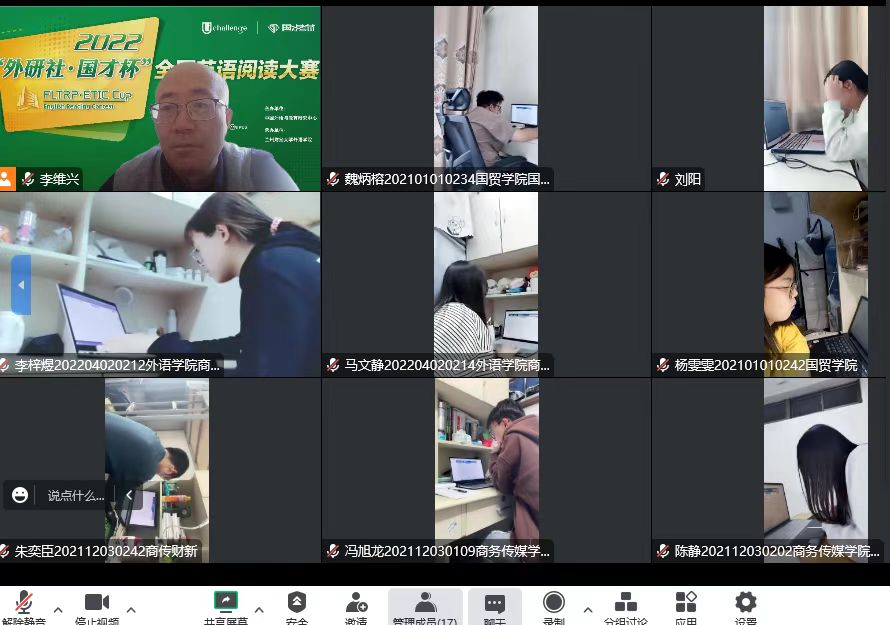Click the muted mic icon beside 杨雯雯

point(662,365)
